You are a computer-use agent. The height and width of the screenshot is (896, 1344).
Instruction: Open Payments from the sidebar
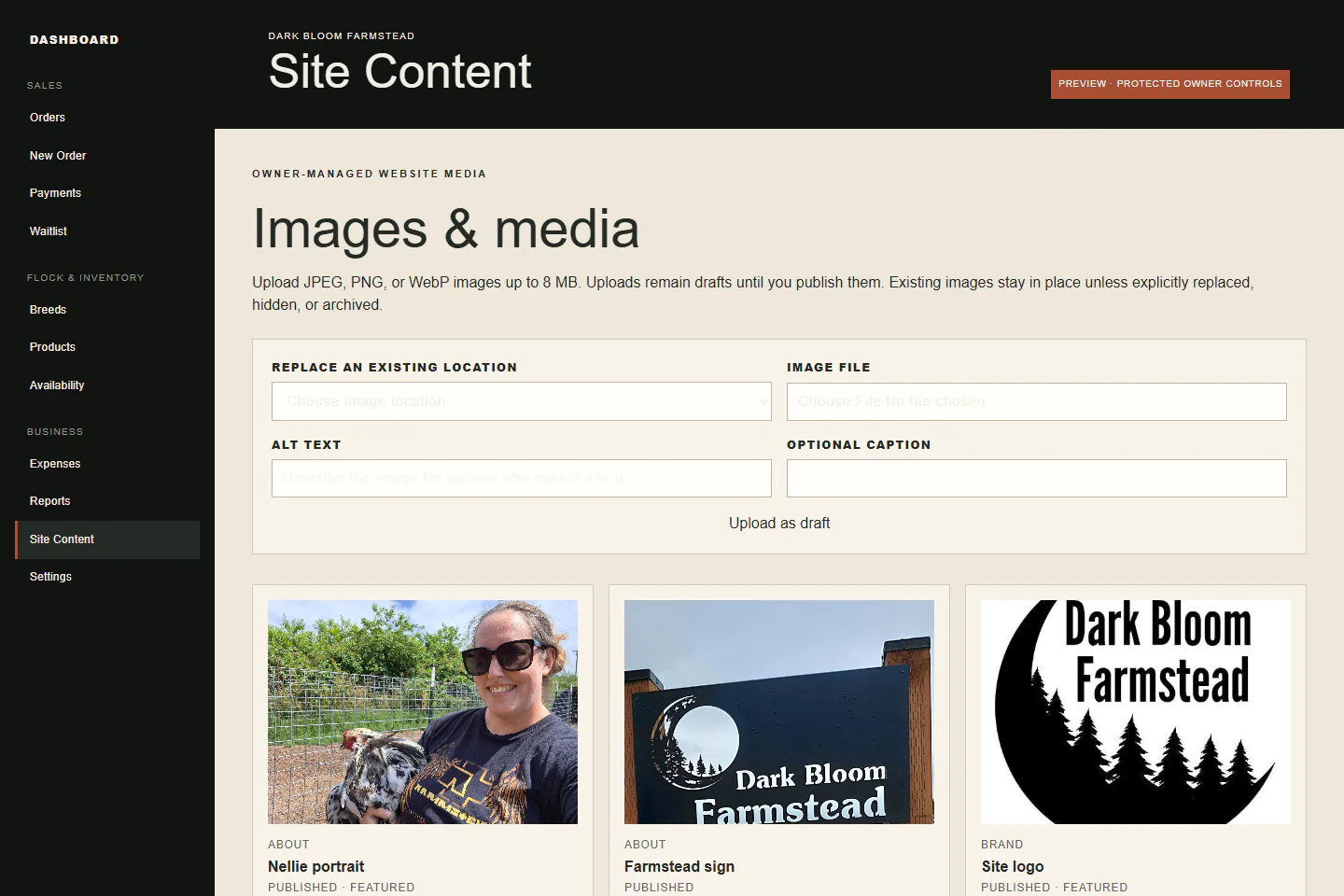click(107, 193)
